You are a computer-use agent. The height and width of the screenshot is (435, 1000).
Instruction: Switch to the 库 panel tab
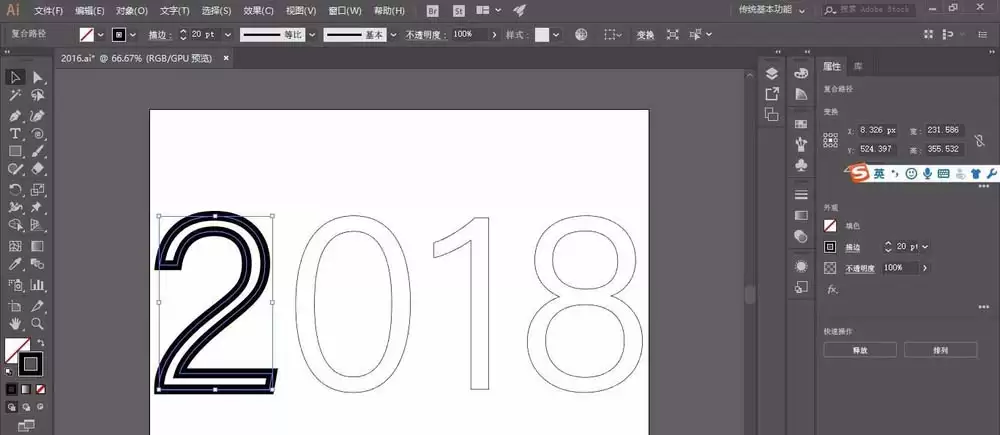click(858, 66)
